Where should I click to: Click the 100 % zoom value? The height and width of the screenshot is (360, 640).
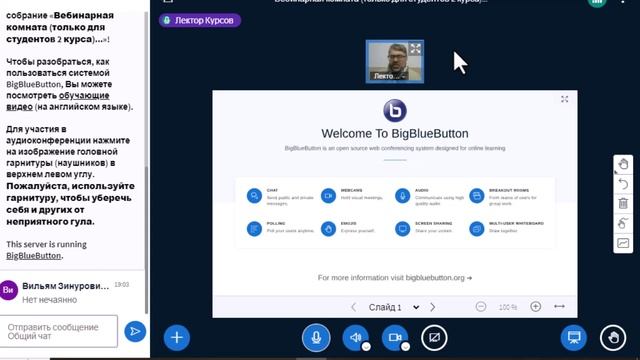click(508, 307)
